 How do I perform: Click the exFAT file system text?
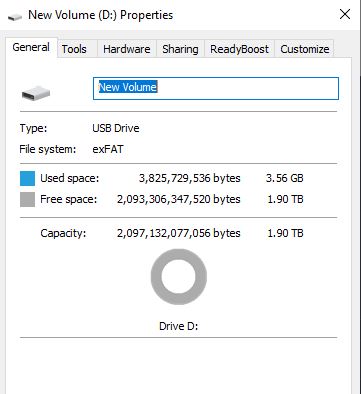click(x=108, y=149)
